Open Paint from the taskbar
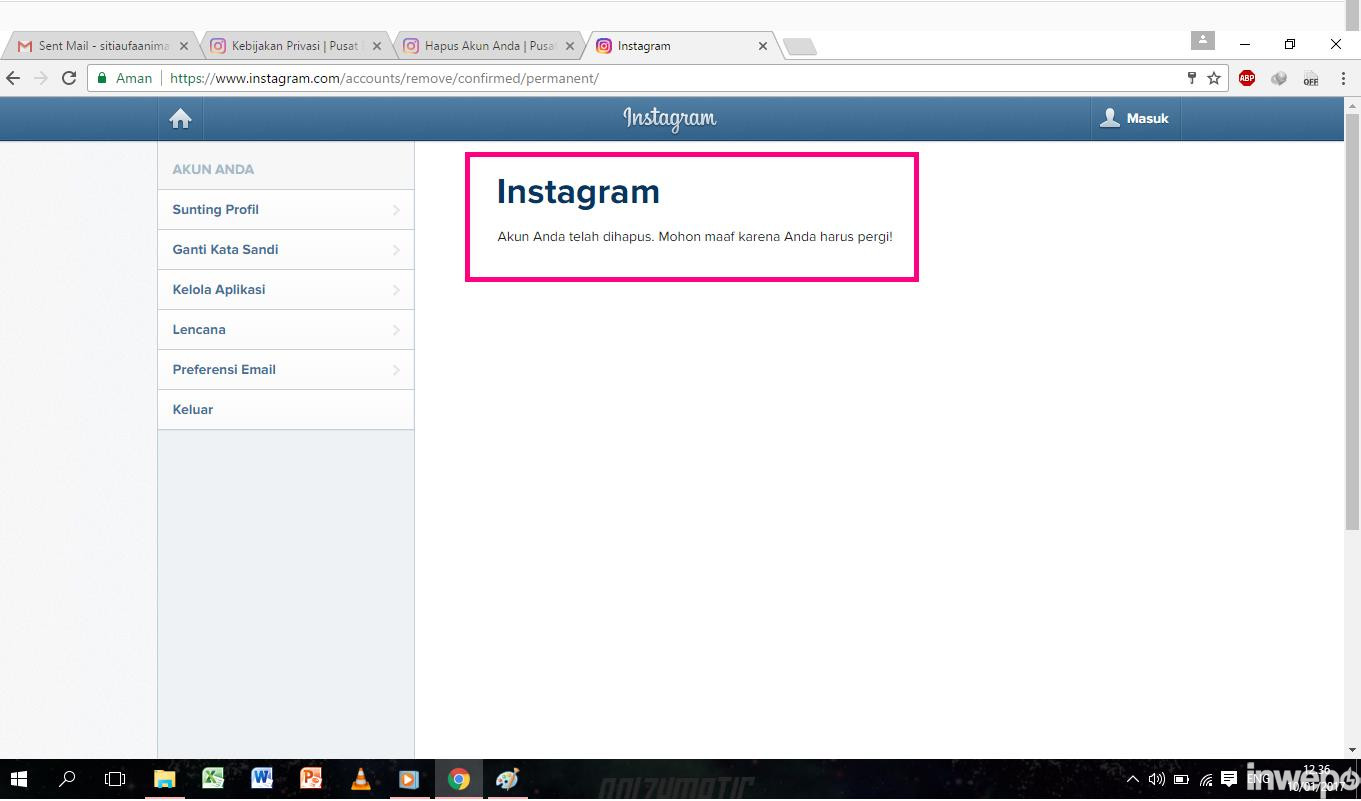1361x801 pixels. (507, 779)
